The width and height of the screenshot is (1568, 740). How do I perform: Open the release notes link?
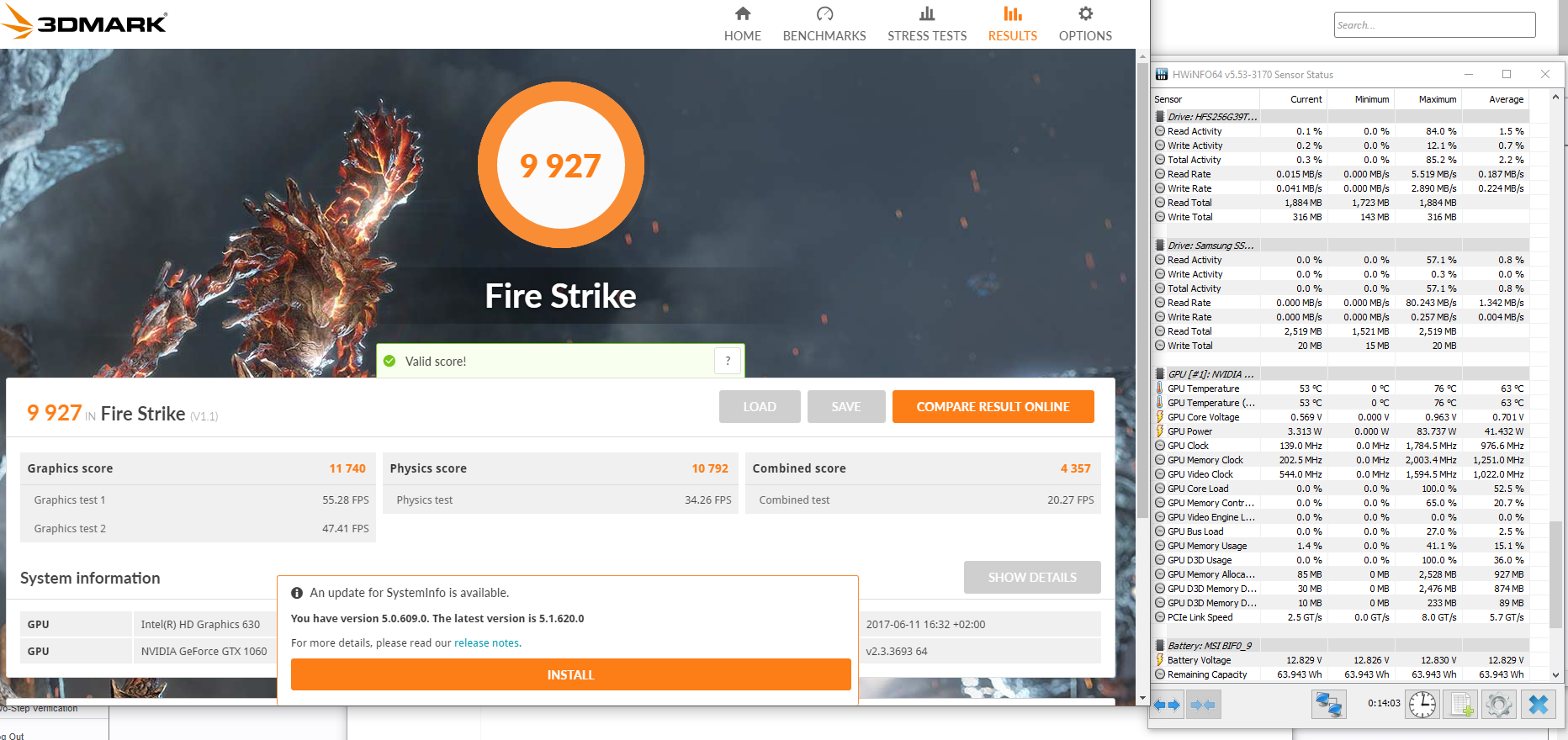pos(488,643)
